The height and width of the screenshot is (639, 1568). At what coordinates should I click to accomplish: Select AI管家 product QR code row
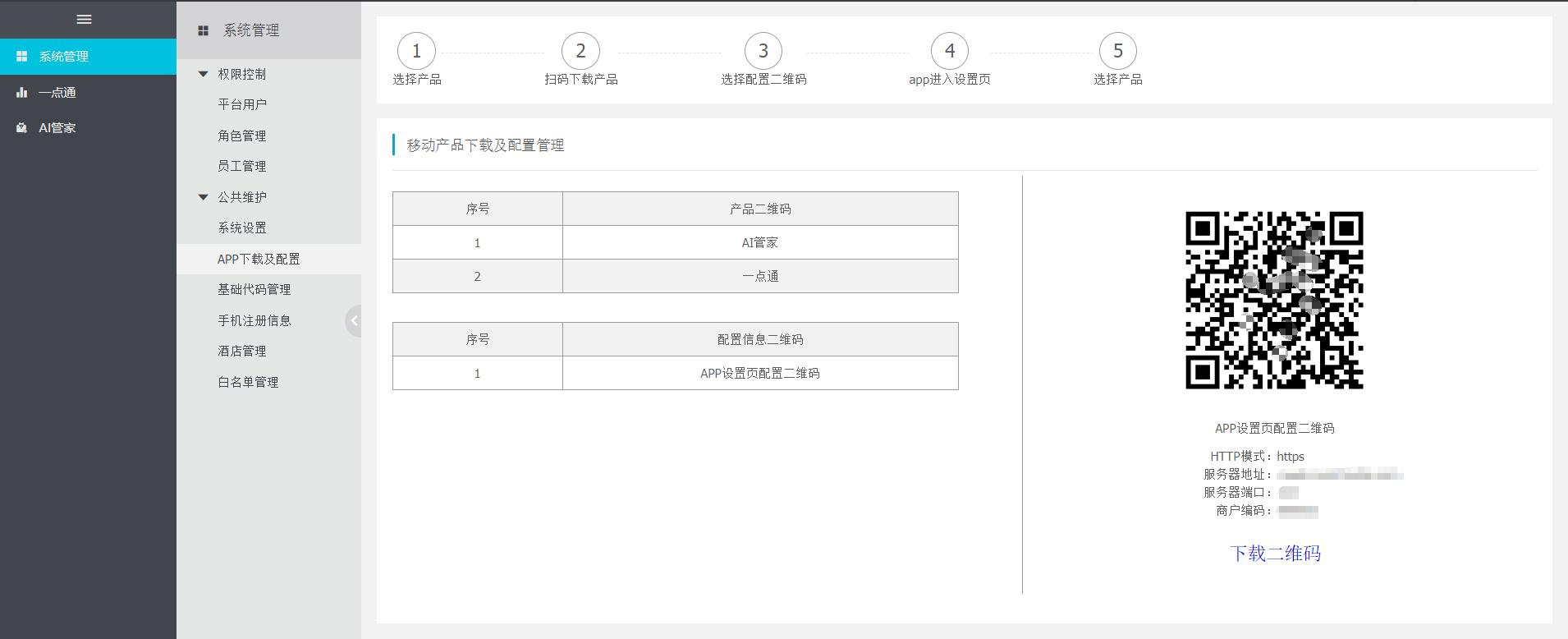675,242
